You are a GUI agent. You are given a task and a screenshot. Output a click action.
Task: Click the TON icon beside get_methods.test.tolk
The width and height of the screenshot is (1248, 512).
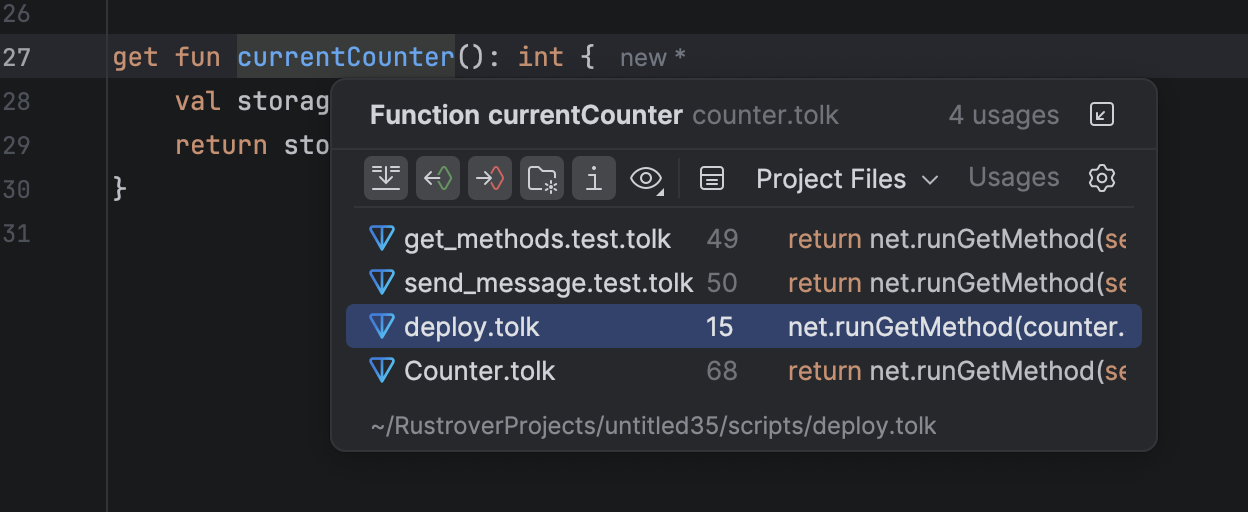coord(382,239)
